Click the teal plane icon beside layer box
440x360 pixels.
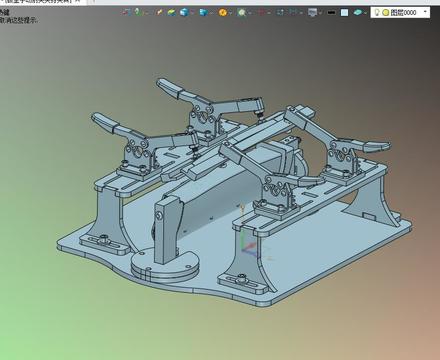pyautogui.click(x=357, y=13)
